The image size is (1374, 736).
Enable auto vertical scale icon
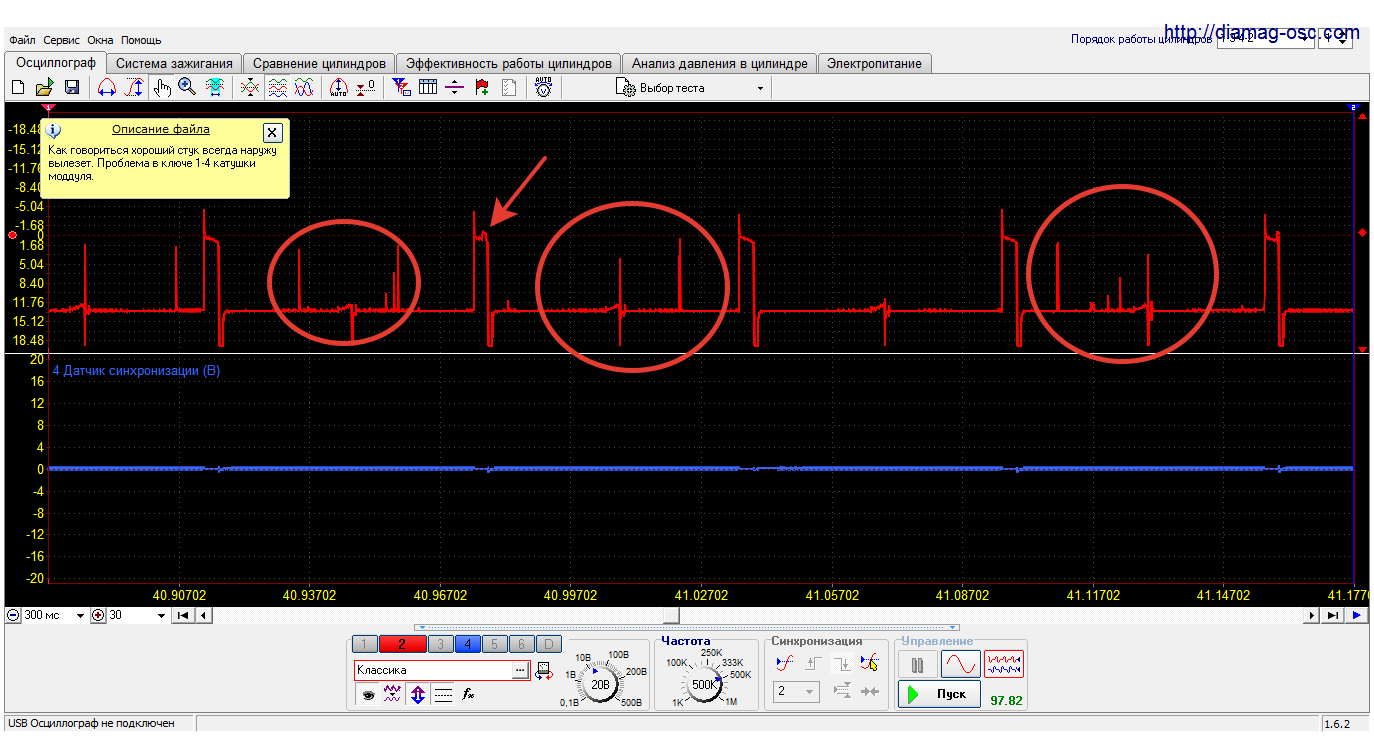[338, 88]
